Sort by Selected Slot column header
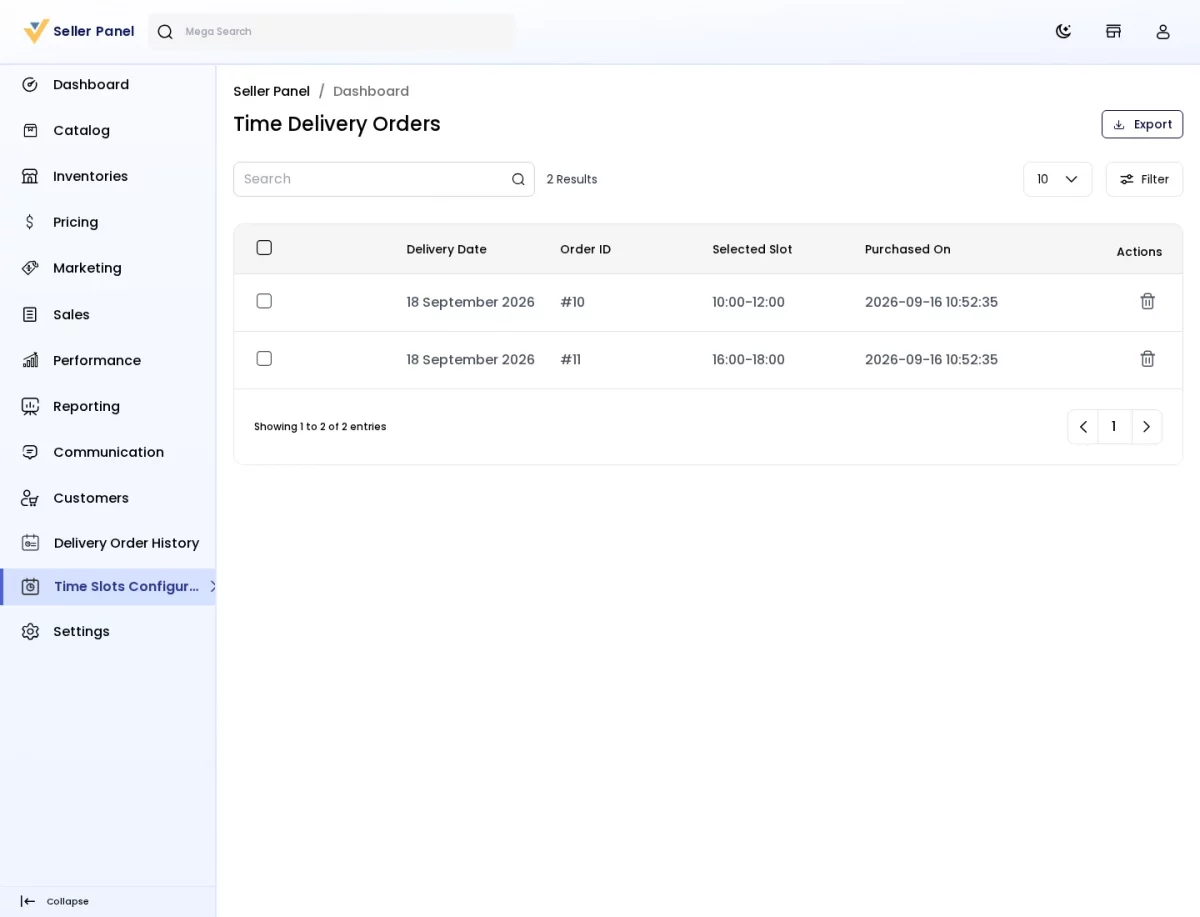Image resolution: width=1200 pixels, height=917 pixels. 752,249
